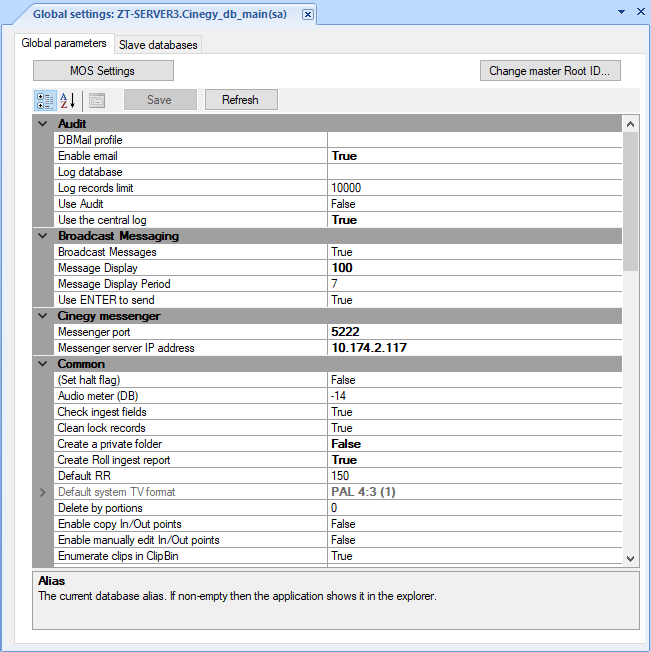Select the Log database value field
Screen dimensions: 651x652
474,172
